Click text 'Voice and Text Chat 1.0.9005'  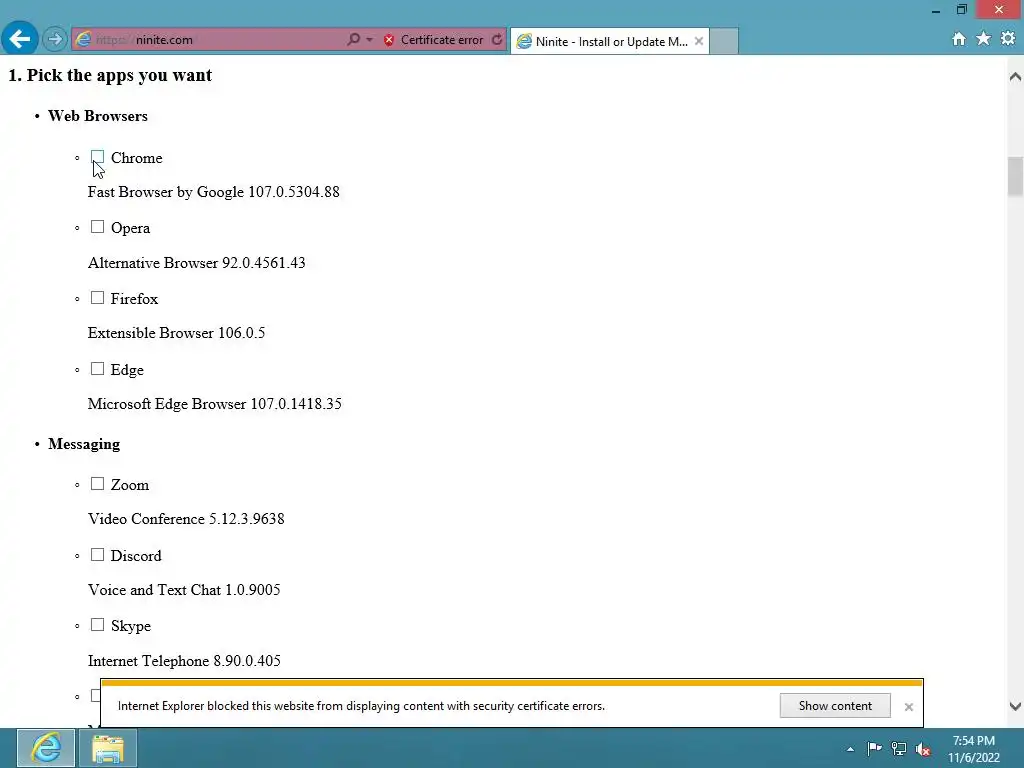(184, 590)
